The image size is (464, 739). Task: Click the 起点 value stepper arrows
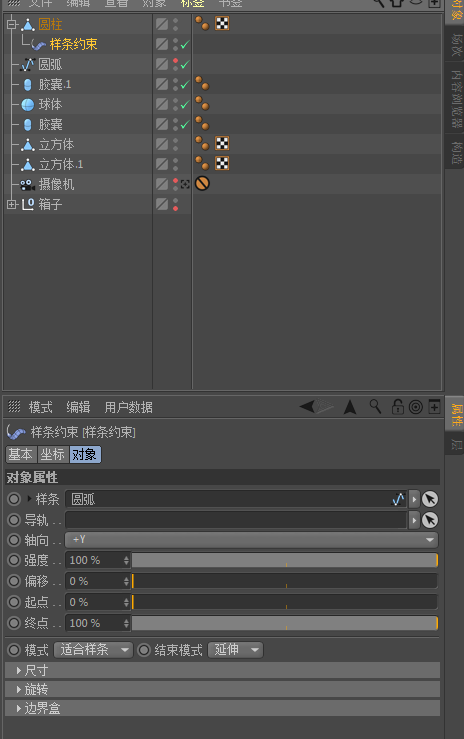pyautogui.click(x=126, y=602)
